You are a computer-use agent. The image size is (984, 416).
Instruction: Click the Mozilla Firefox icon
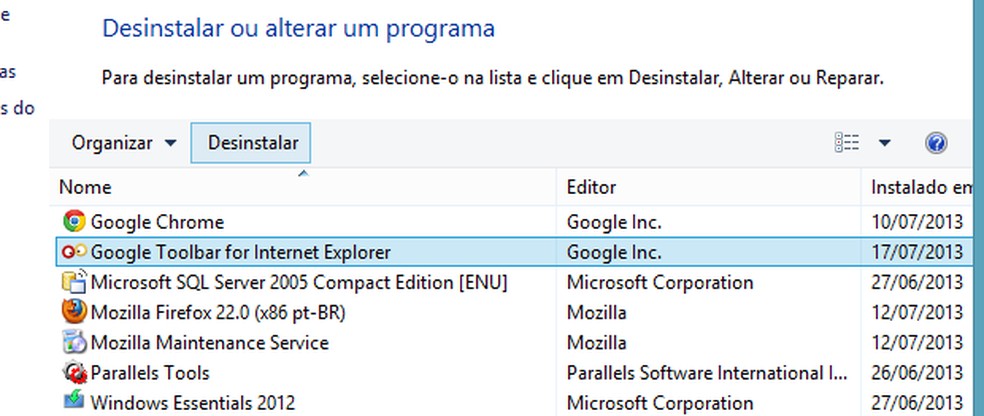coord(74,312)
